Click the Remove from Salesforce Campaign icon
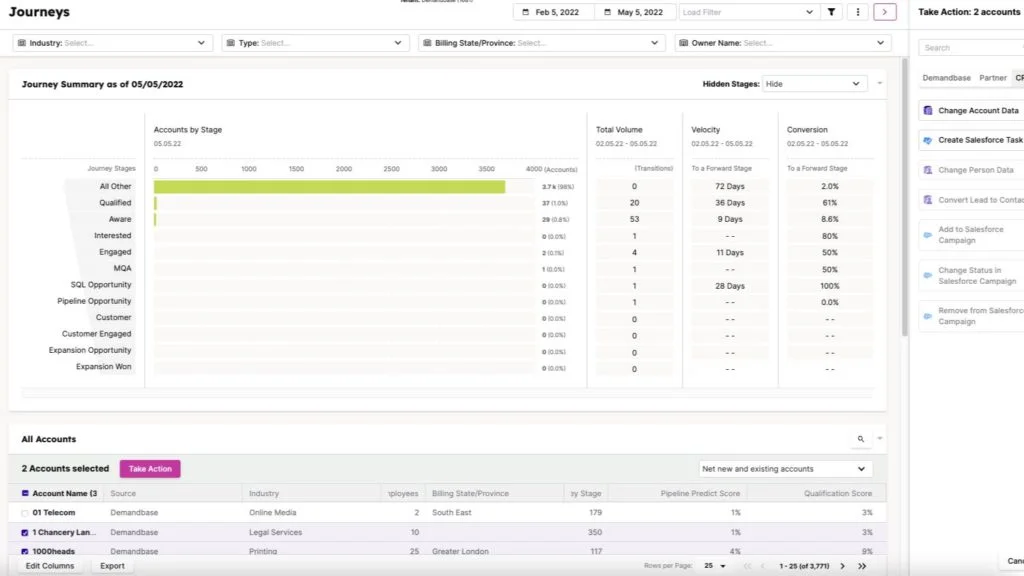 point(928,316)
